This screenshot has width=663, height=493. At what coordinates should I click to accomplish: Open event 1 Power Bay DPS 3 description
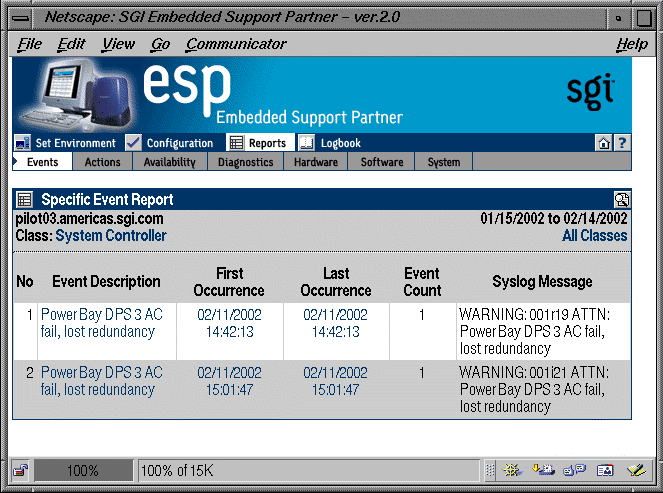[x=101, y=323]
